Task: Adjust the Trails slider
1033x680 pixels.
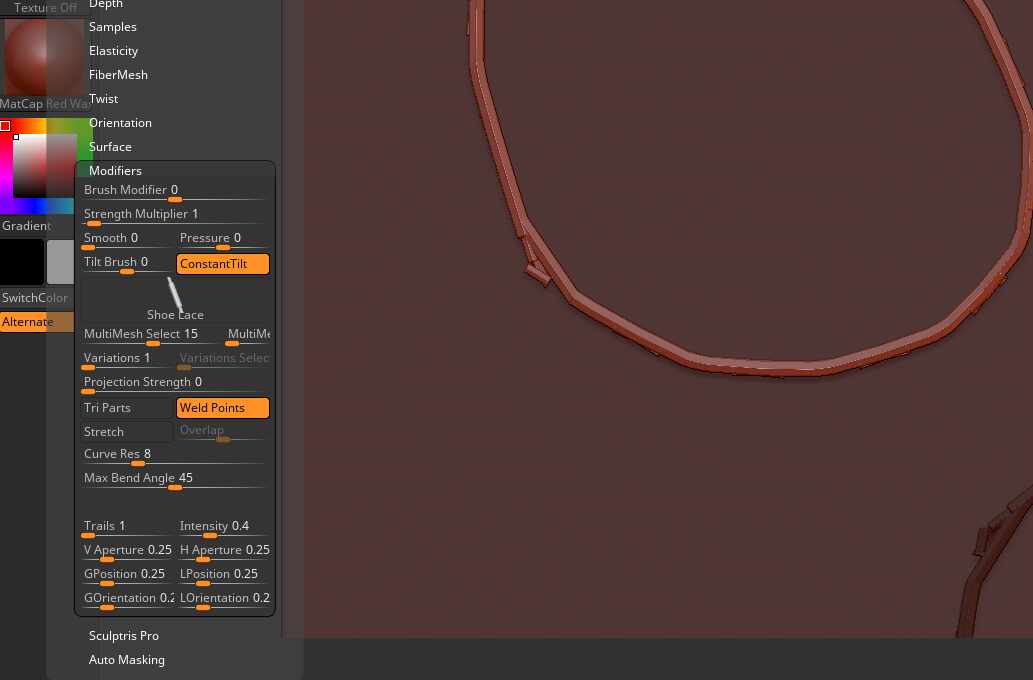Action: 127,528
